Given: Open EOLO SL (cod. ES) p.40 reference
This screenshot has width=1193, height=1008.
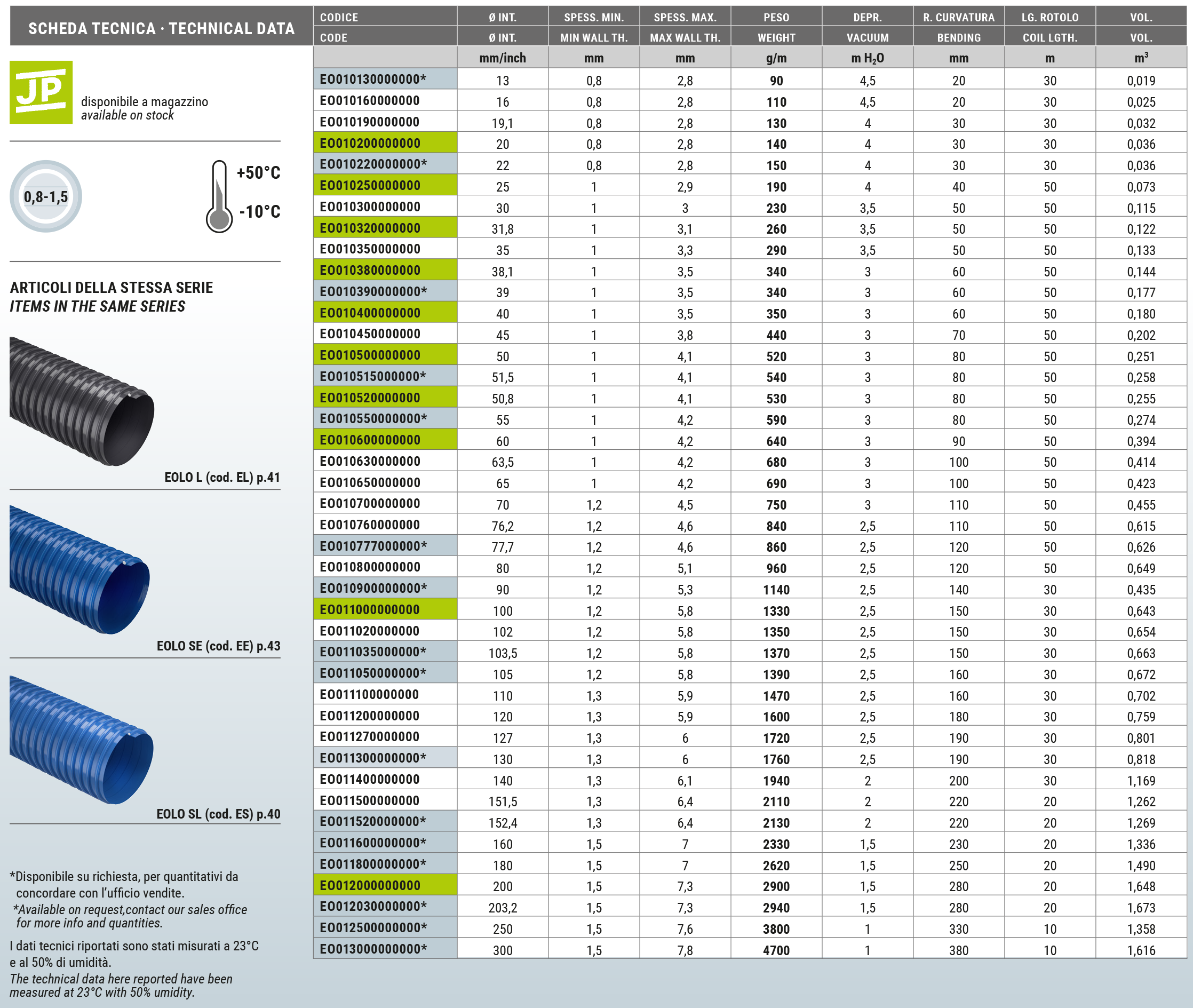Looking at the screenshot, I should coord(218,814).
